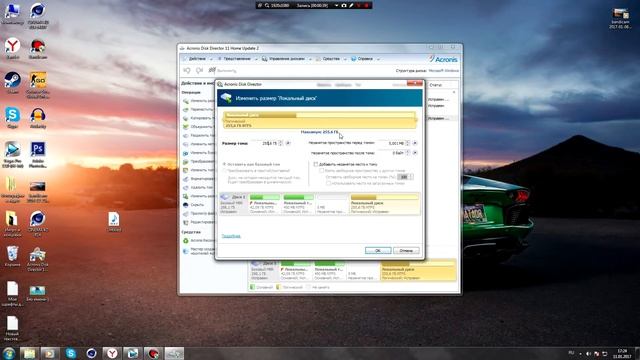Open the audio file icon on desktop
This screenshot has height=360, width=640.
pos(114,222)
